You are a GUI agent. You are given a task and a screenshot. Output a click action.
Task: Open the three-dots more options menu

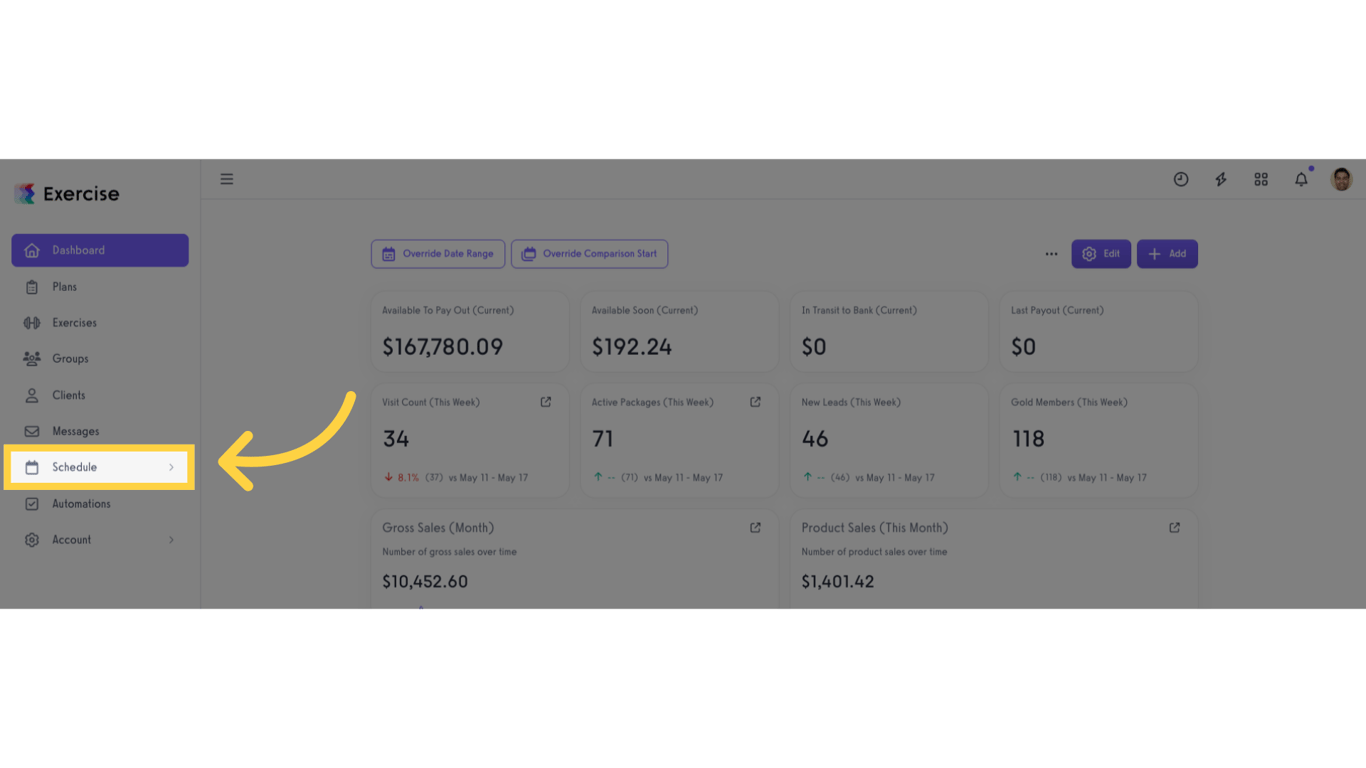1051,254
